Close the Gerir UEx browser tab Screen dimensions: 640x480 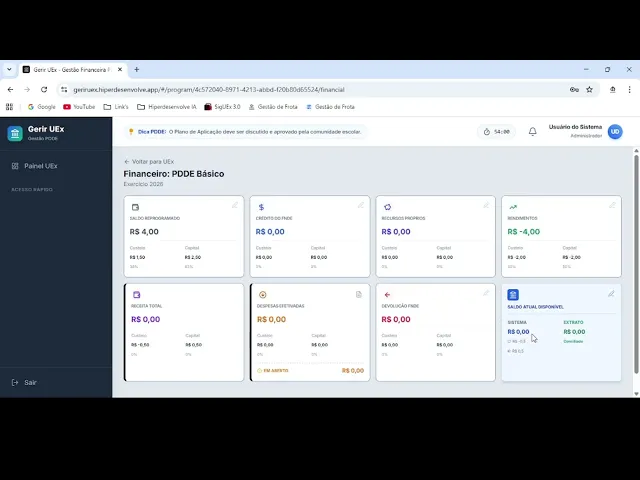120,70
